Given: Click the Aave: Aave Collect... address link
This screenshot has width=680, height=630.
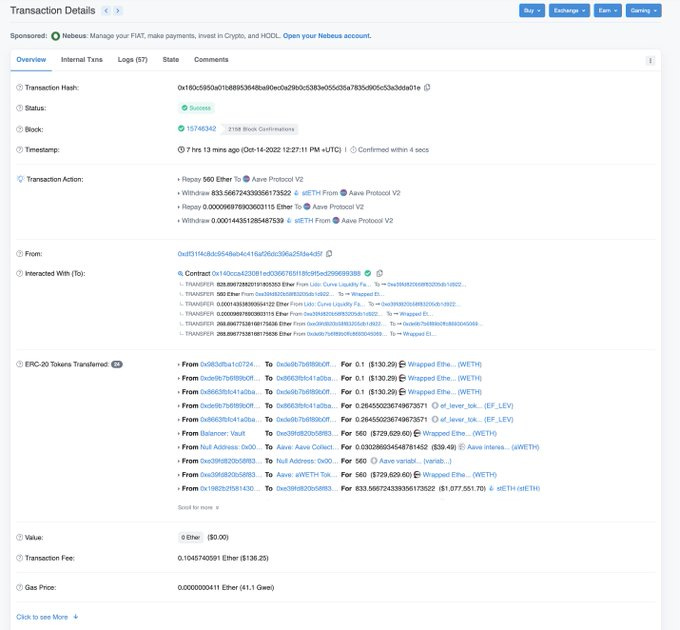Looking at the screenshot, I should [x=306, y=447].
